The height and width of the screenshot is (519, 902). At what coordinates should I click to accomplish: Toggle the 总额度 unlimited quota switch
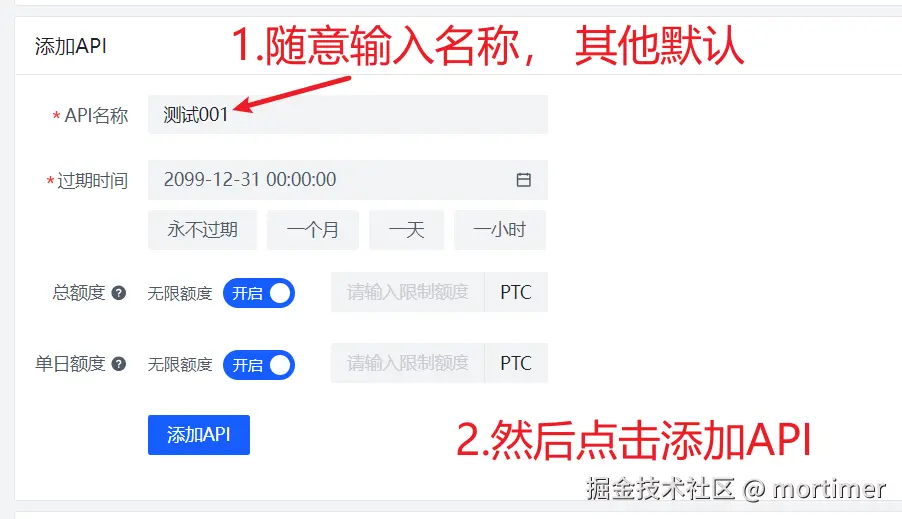(259, 293)
